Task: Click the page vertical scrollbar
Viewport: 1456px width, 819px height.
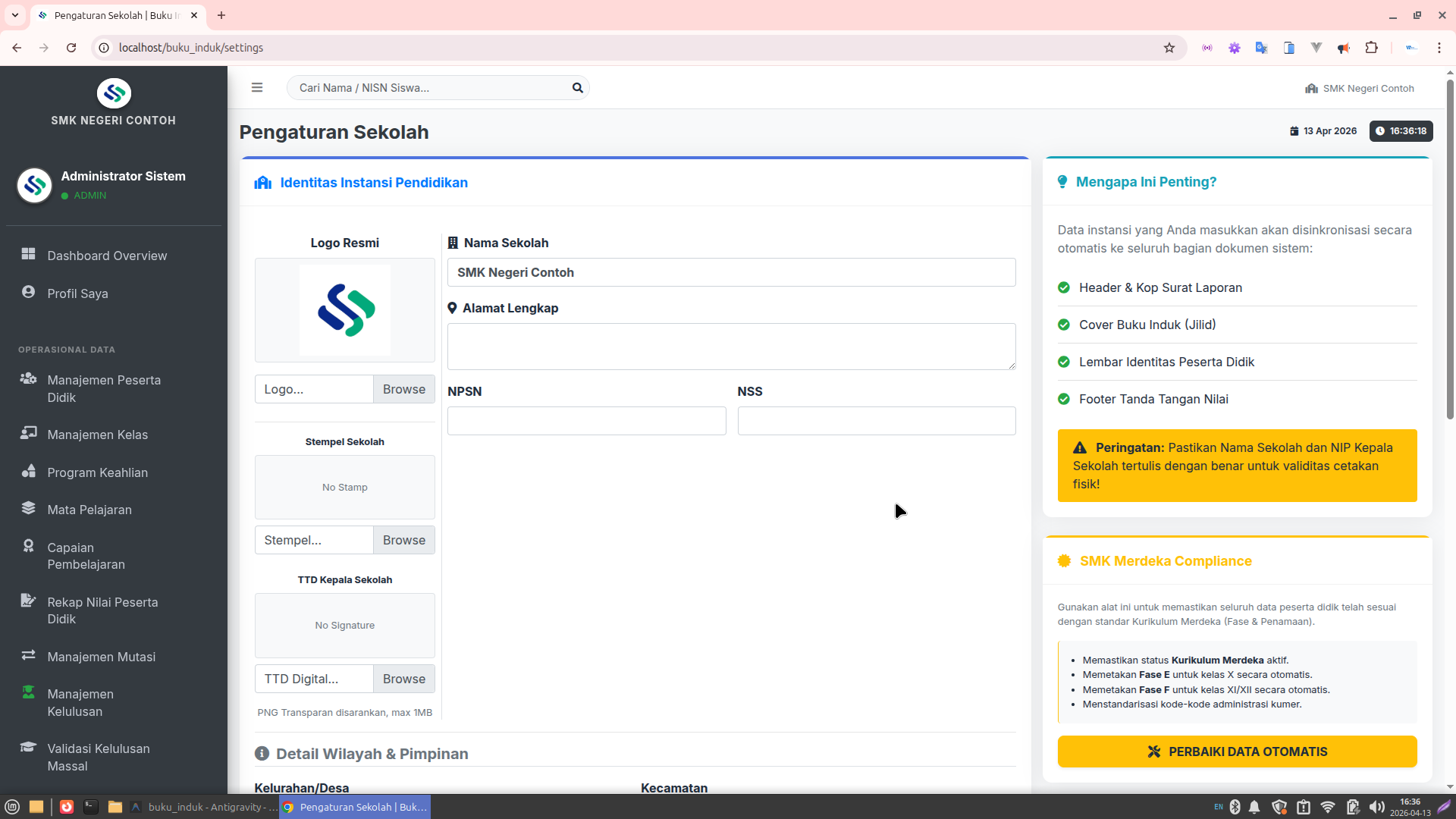Action: pos(1450,250)
